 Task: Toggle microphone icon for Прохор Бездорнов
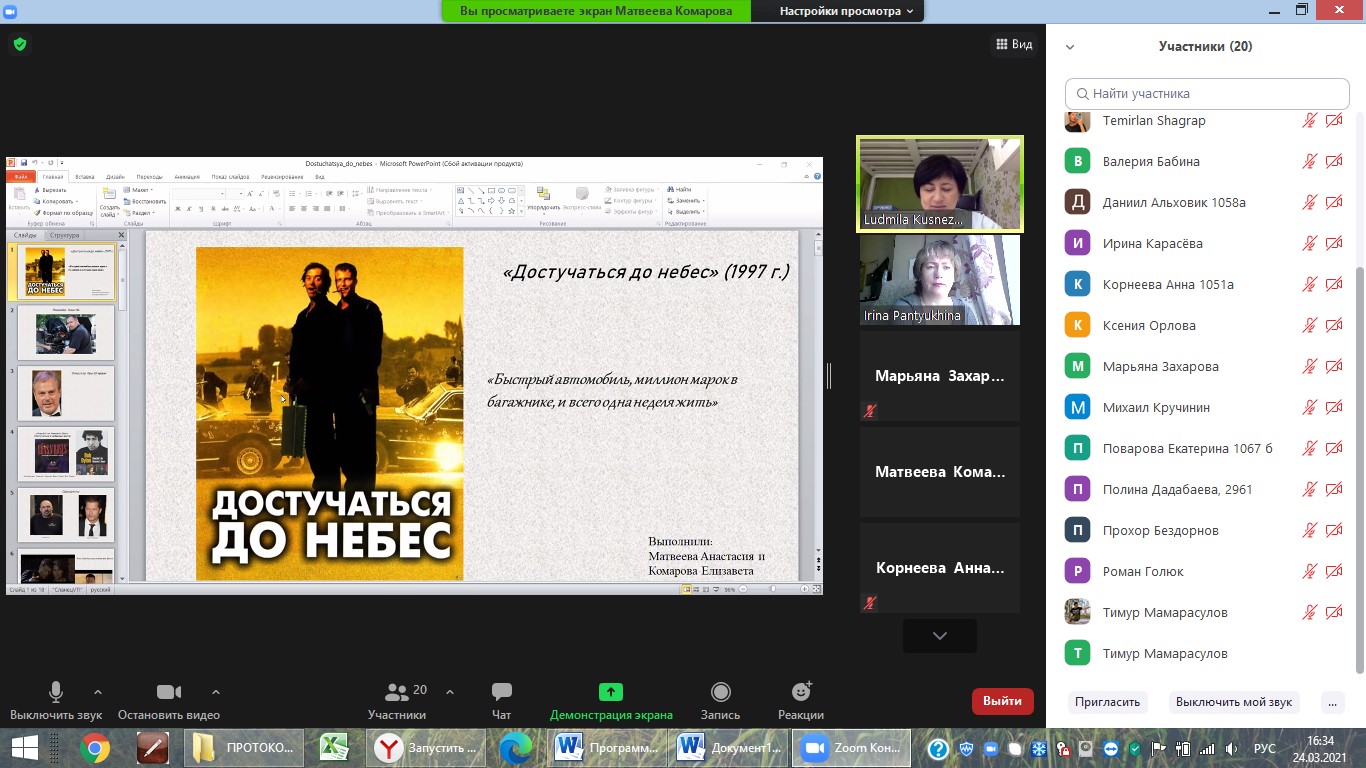pyautogui.click(x=1310, y=530)
